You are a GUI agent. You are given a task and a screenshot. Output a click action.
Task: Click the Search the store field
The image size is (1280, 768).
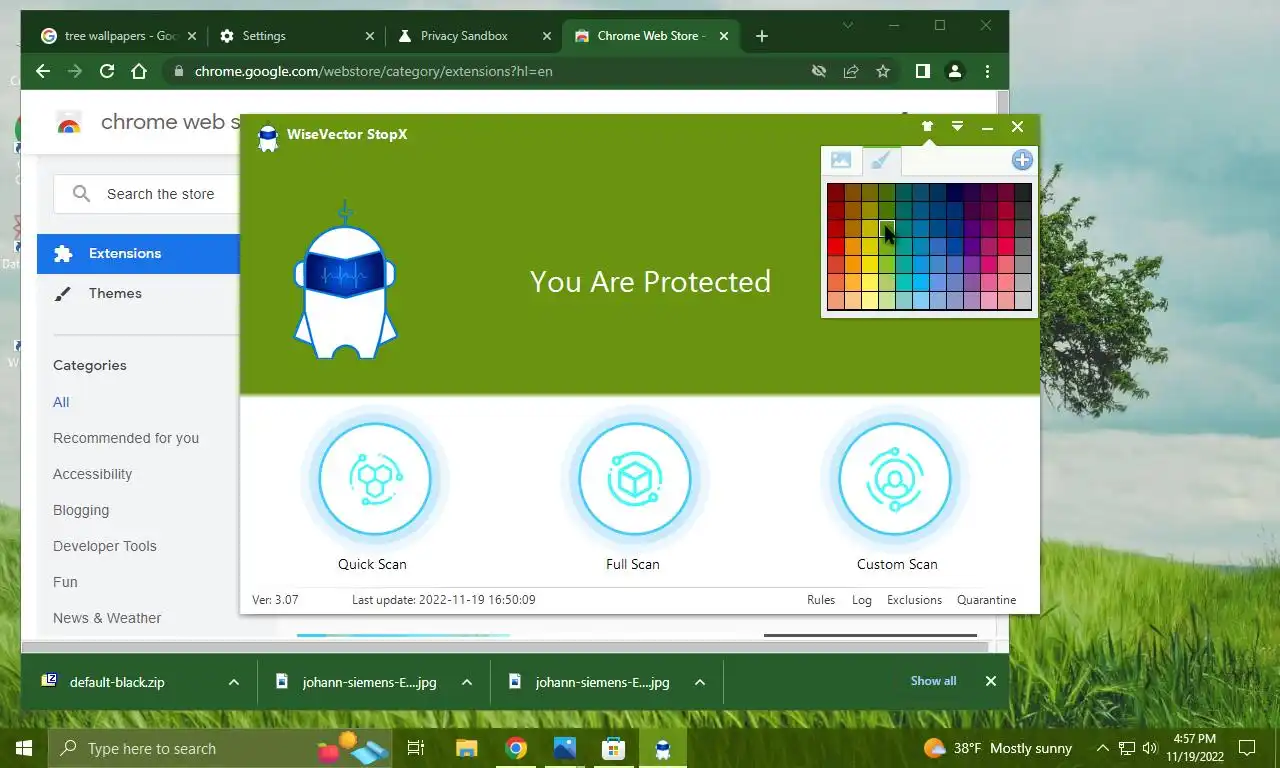click(x=146, y=194)
